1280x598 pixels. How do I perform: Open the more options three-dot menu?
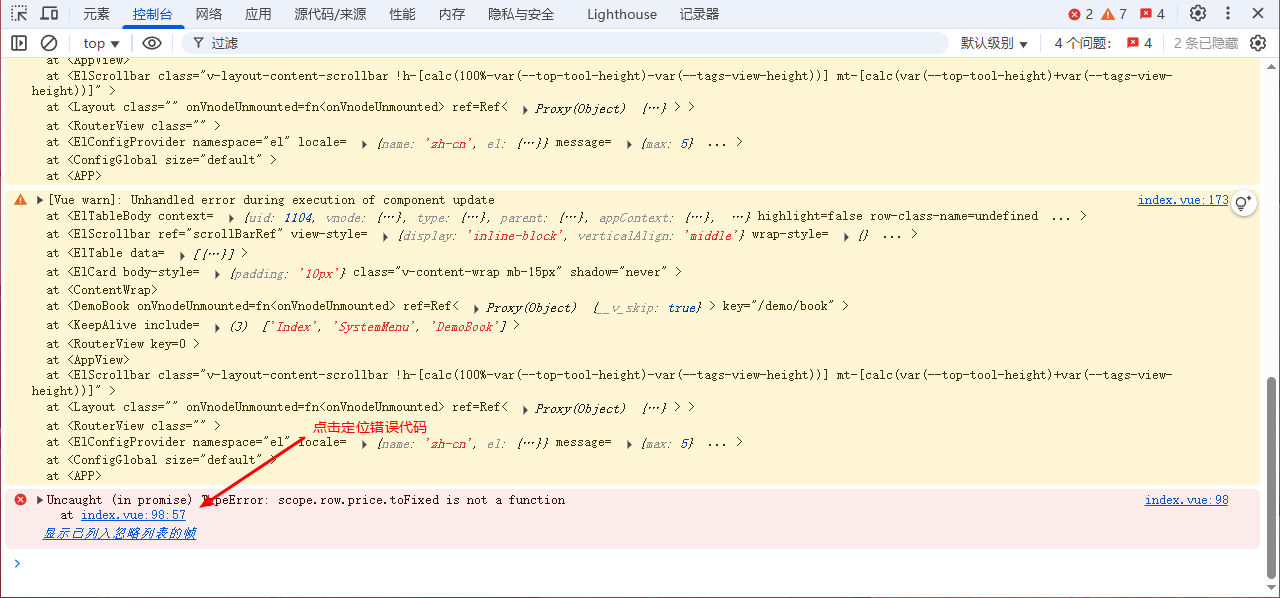tap(1227, 14)
